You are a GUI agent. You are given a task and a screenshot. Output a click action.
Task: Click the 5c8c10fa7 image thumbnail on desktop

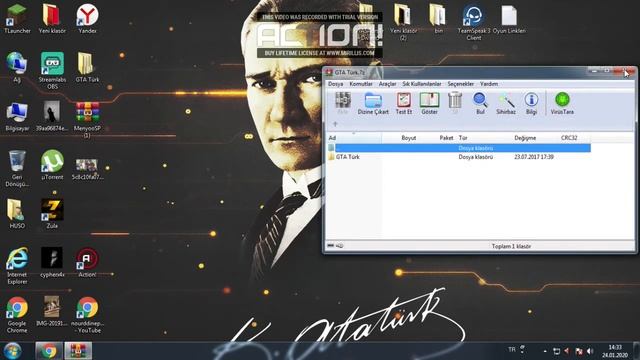coord(87,168)
